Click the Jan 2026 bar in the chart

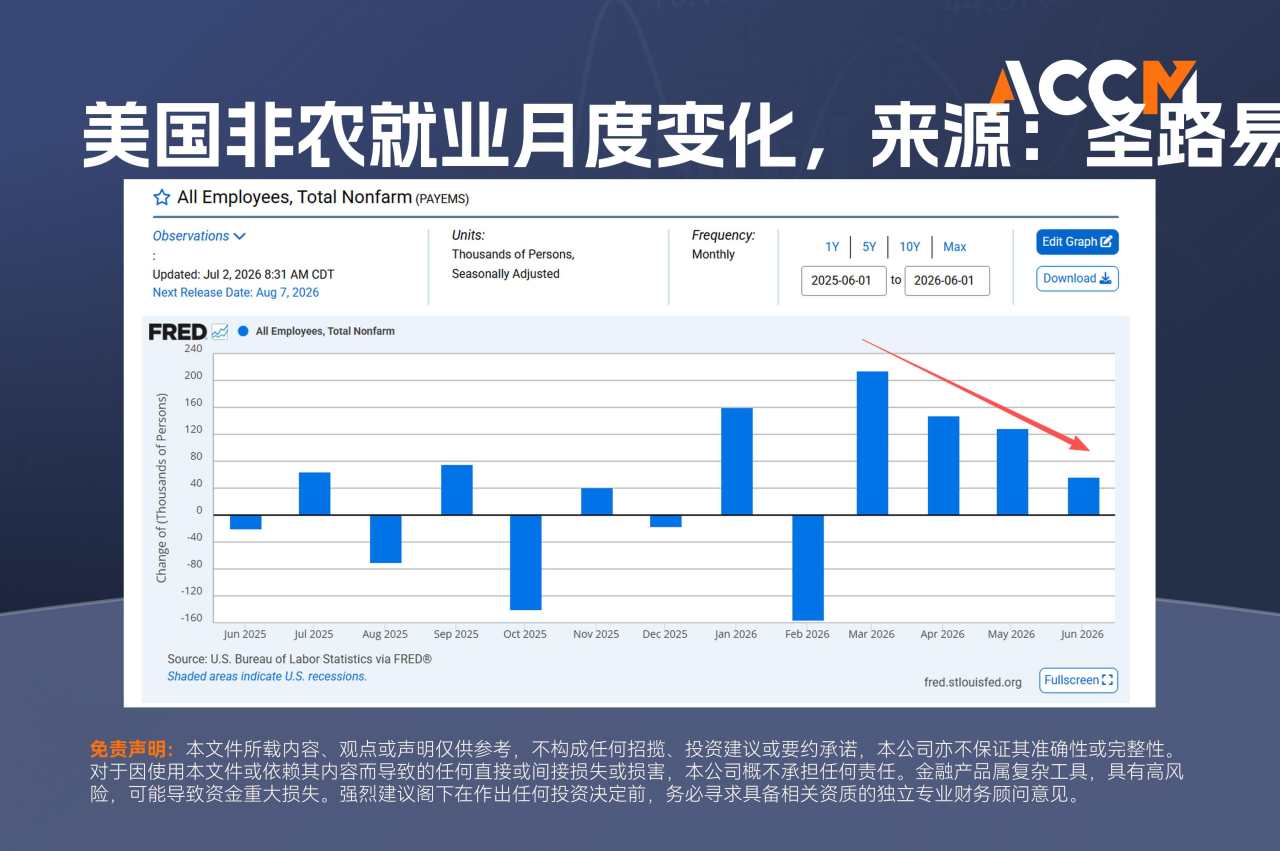click(x=737, y=462)
